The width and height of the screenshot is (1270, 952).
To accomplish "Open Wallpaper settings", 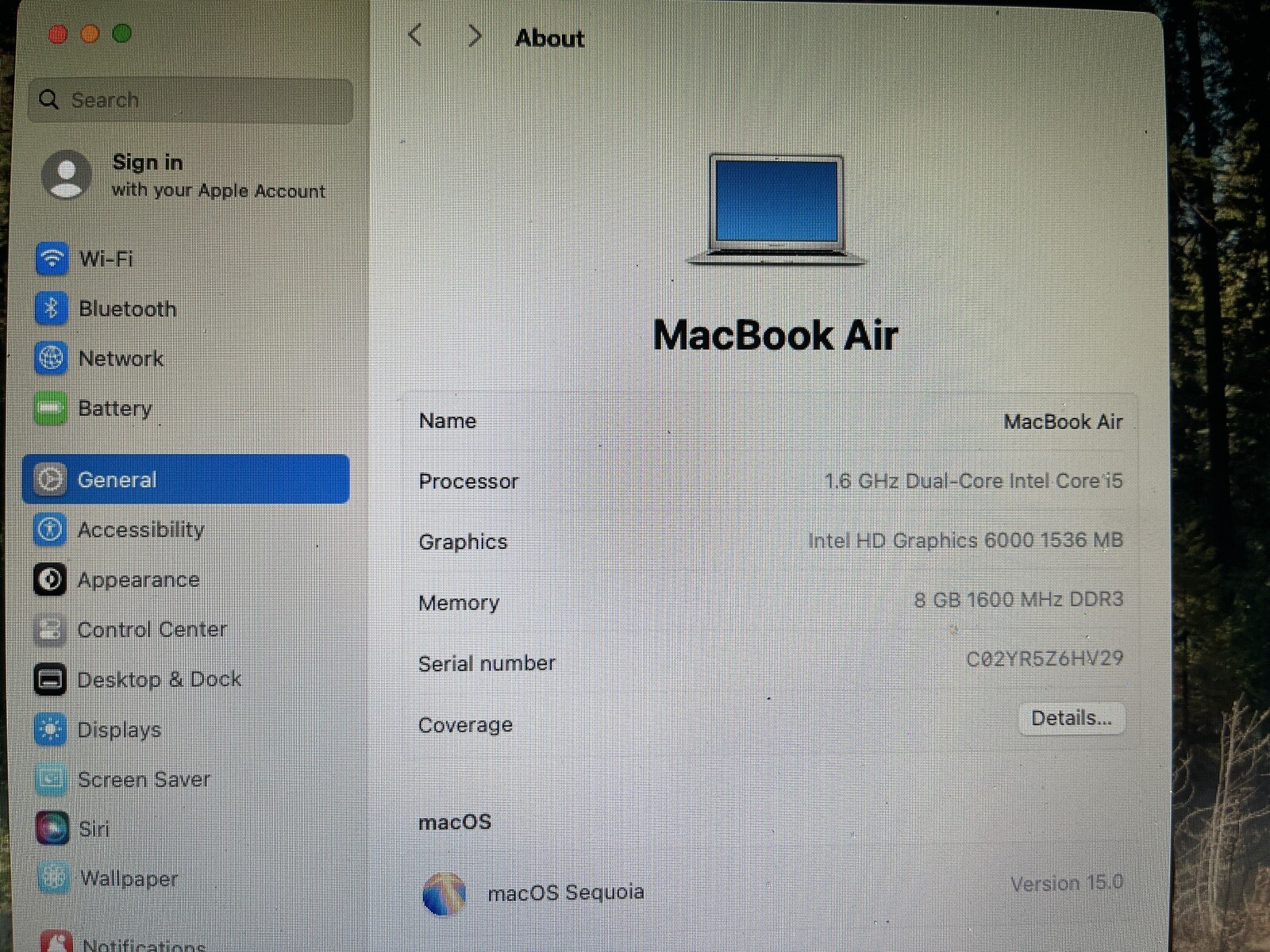I will (x=187, y=878).
